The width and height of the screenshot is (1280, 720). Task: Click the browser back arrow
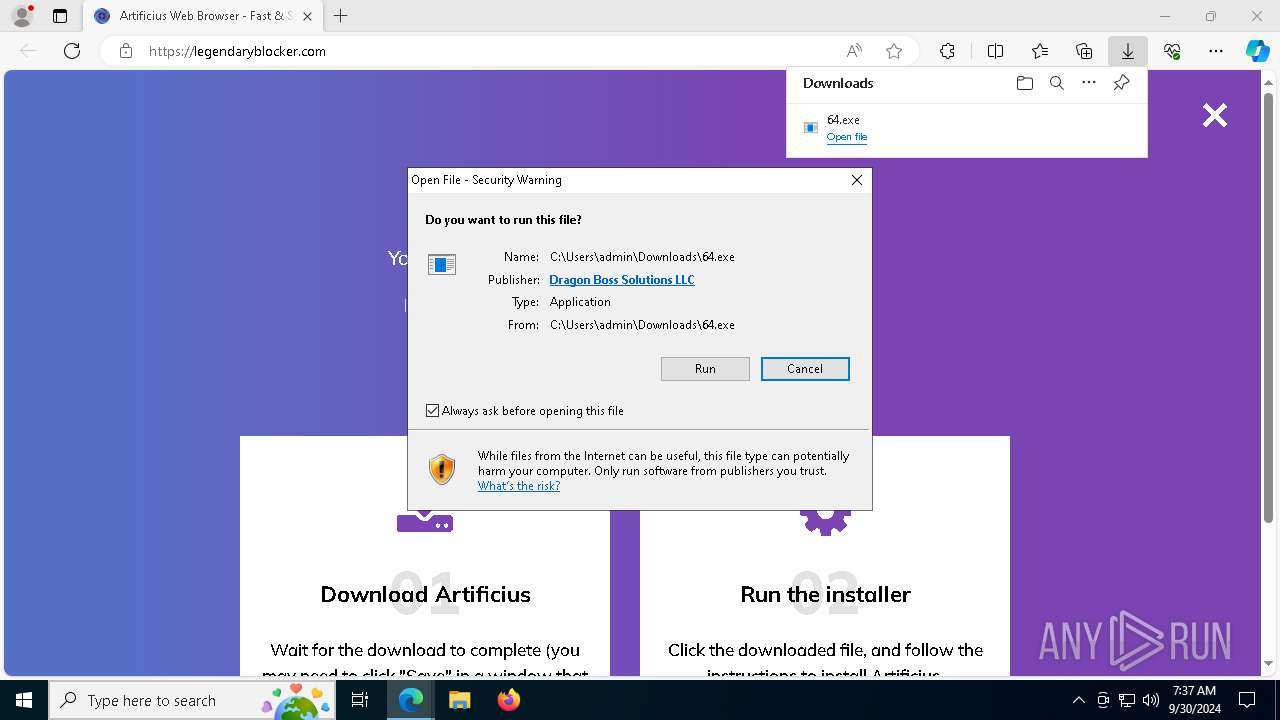click(28, 51)
